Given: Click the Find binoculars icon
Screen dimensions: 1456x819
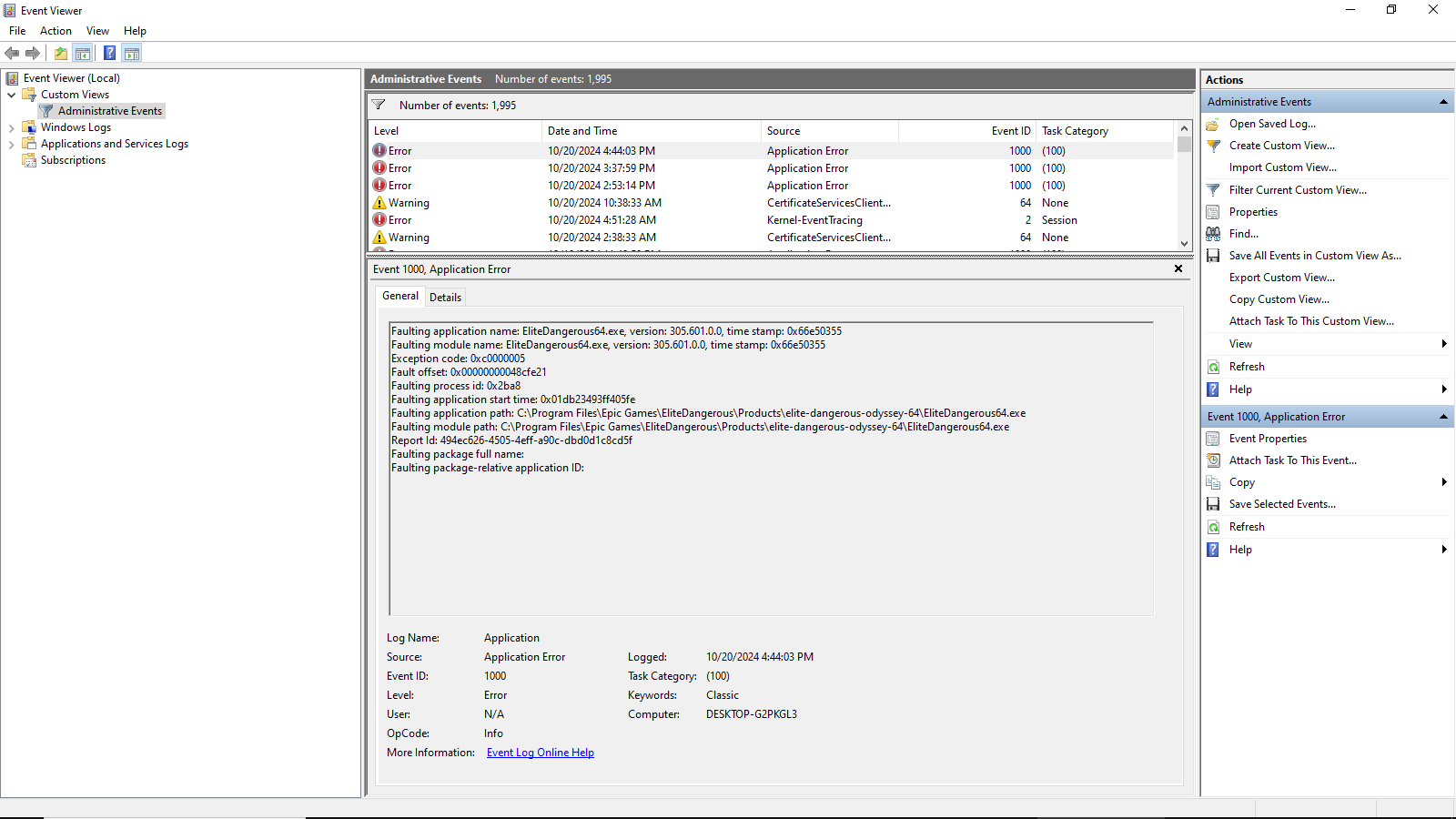Looking at the screenshot, I should point(1213,234).
